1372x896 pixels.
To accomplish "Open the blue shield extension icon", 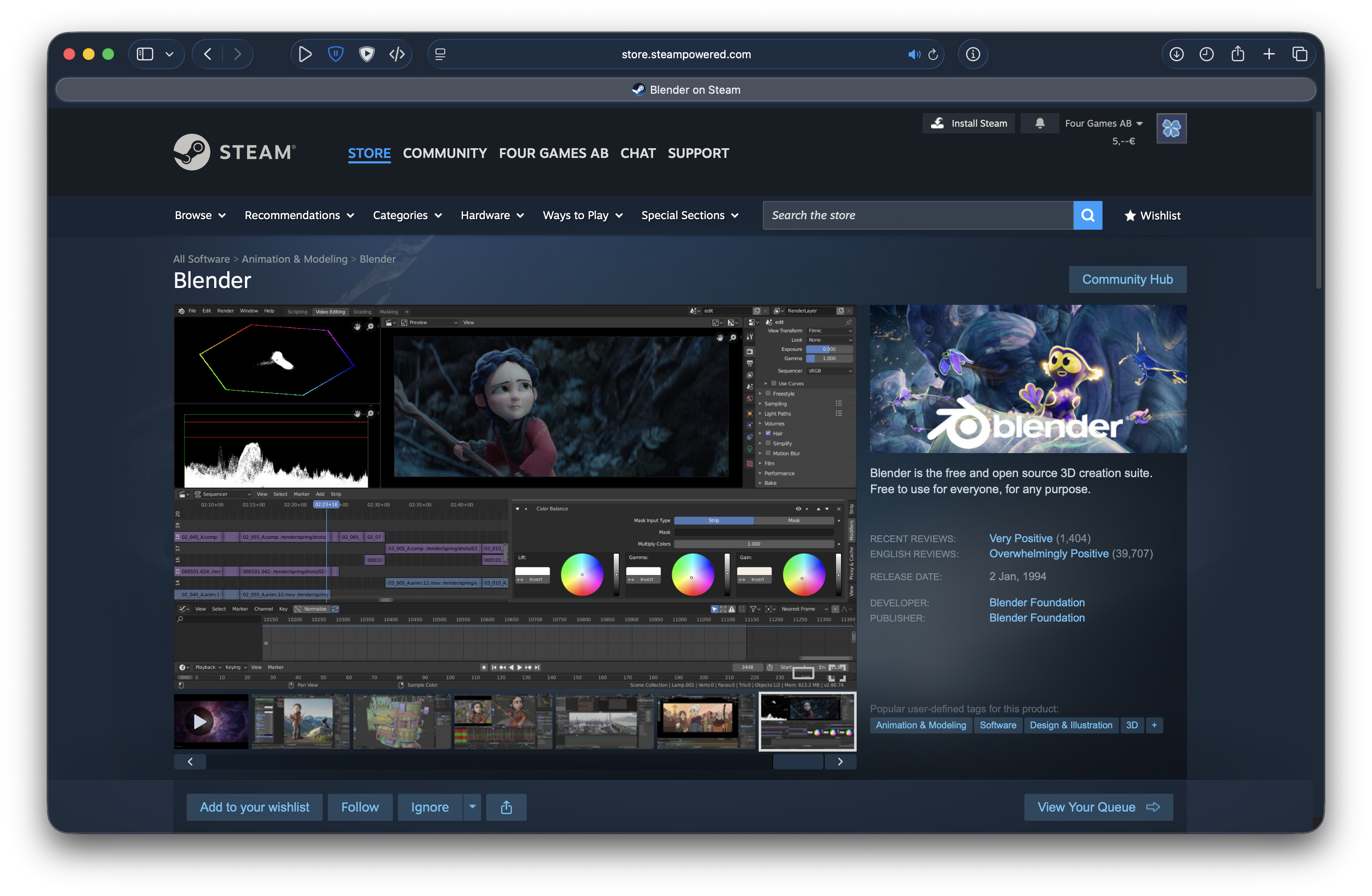I will point(335,54).
